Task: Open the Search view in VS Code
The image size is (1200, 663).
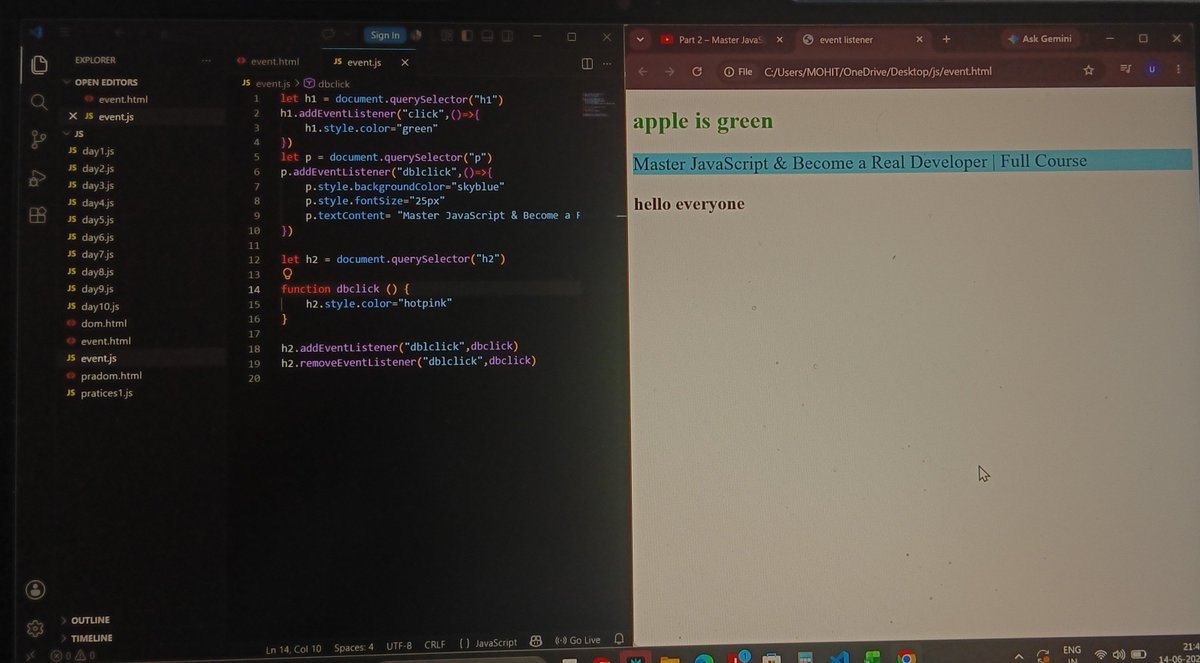Action: pos(38,102)
